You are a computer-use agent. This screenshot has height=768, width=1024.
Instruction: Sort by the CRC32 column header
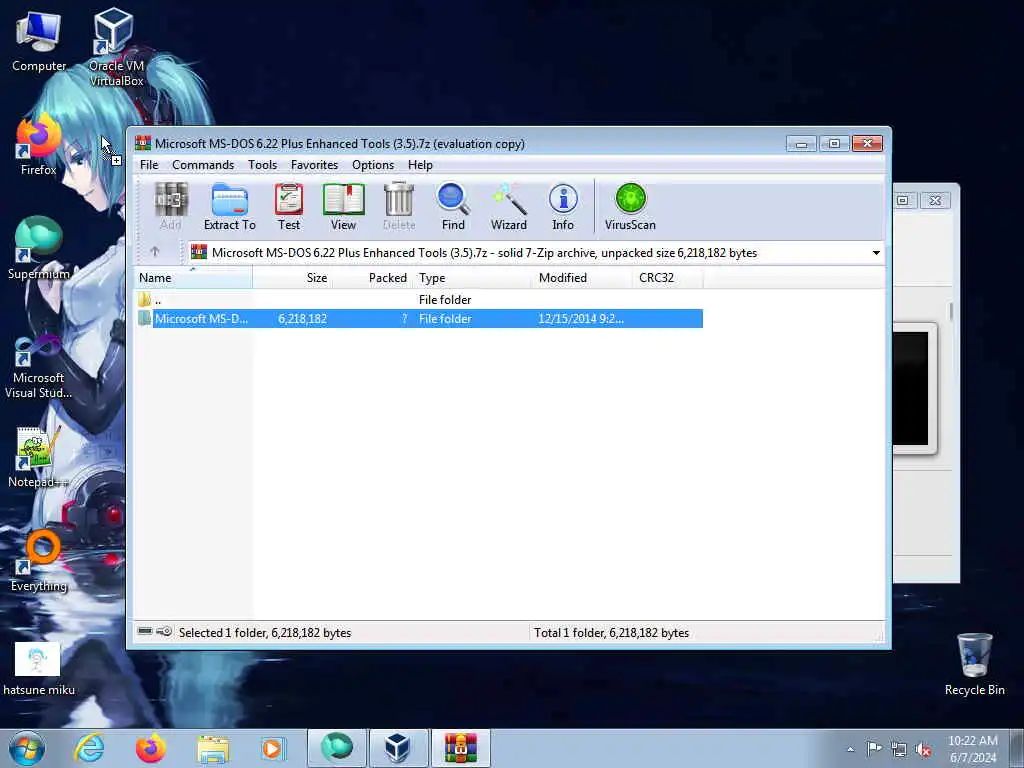pos(667,278)
